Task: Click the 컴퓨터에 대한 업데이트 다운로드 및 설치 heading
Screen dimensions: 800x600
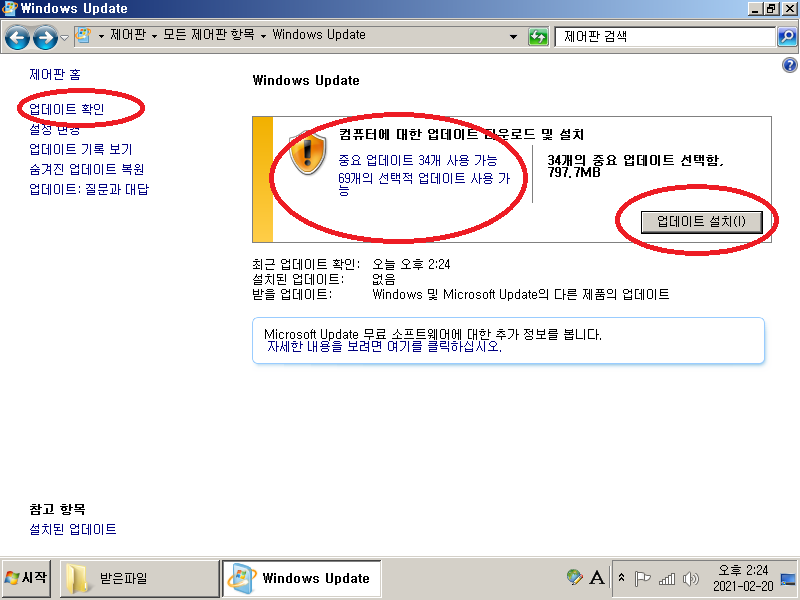Action: 461,134
